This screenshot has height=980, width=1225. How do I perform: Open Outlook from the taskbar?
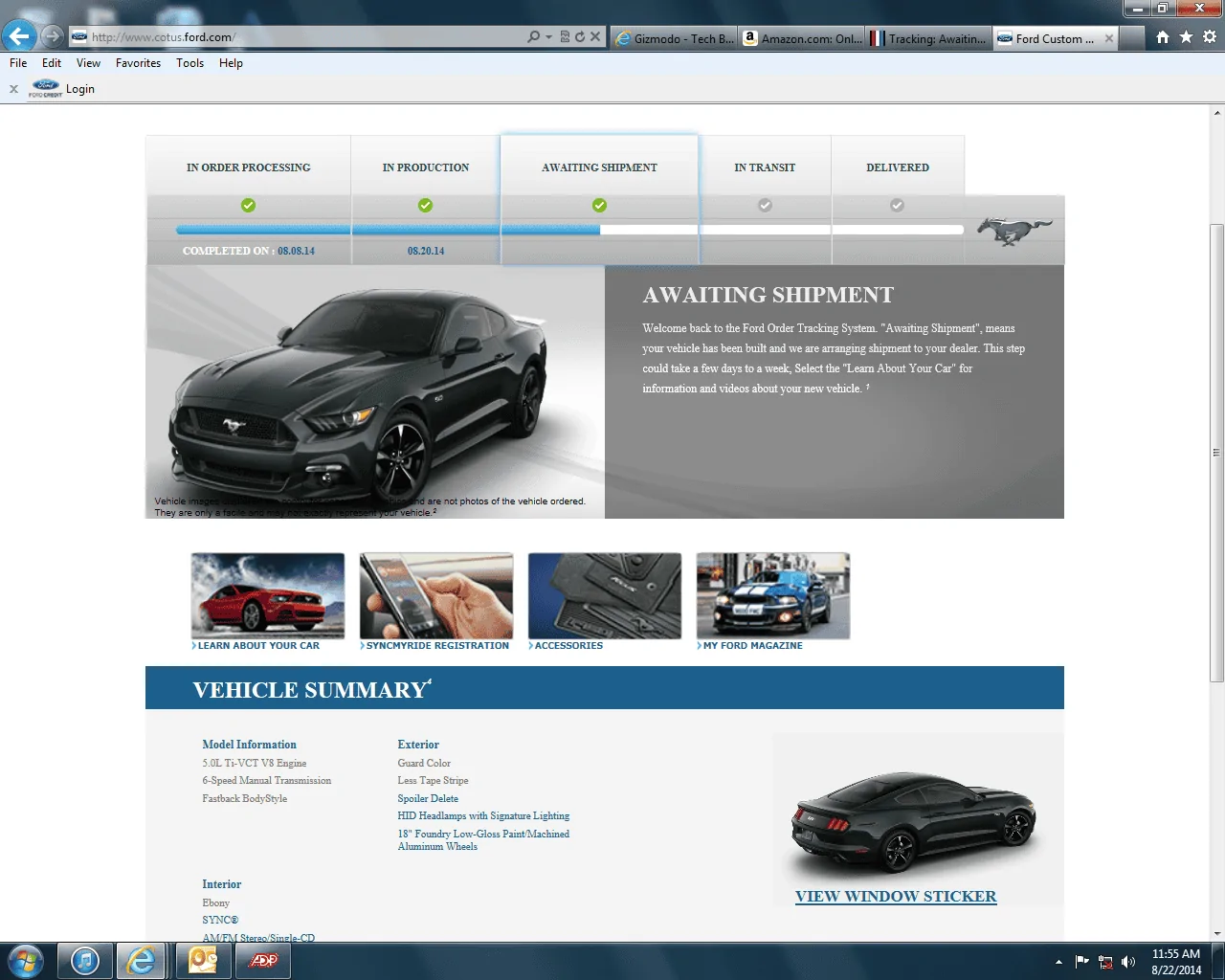click(203, 961)
